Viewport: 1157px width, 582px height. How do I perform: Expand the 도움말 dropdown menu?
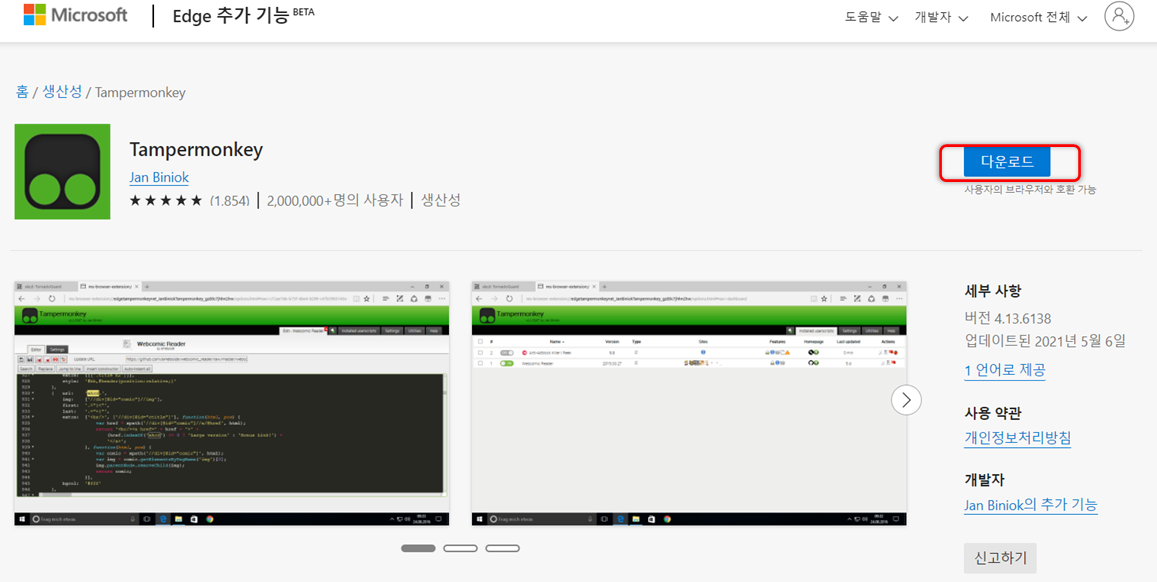tap(871, 17)
